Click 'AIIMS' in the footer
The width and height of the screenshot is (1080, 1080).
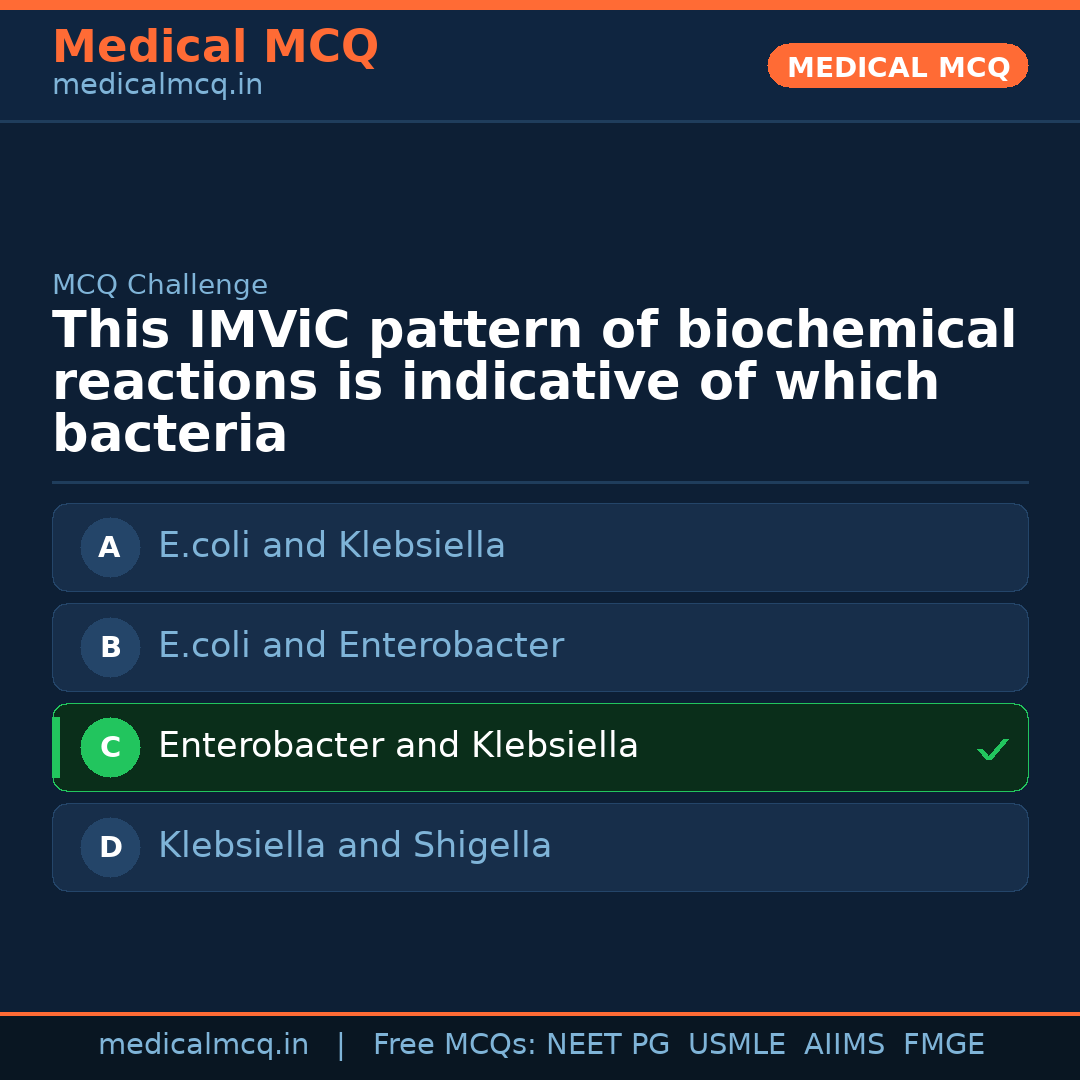844,1045
